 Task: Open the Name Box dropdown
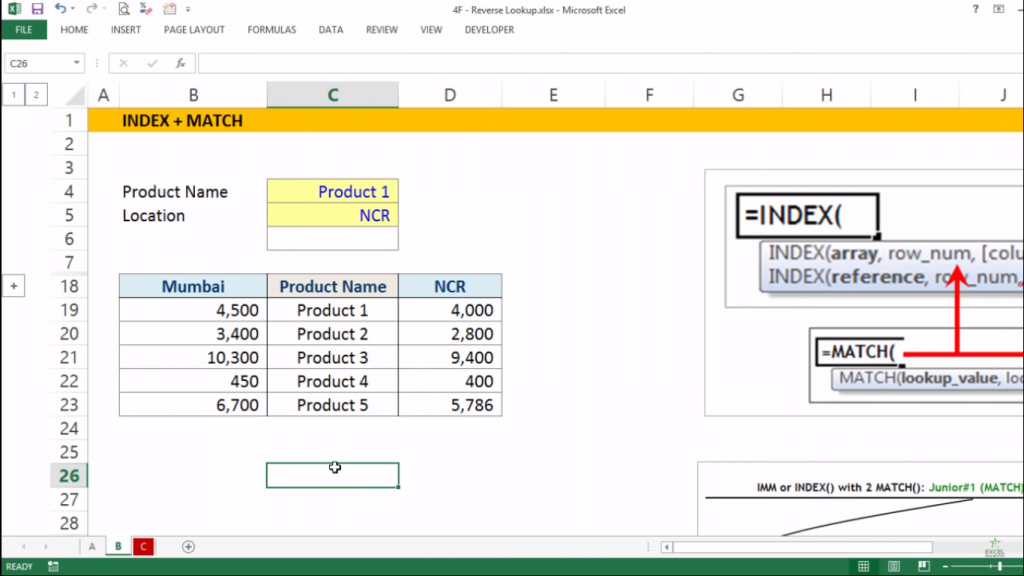point(77,63)
